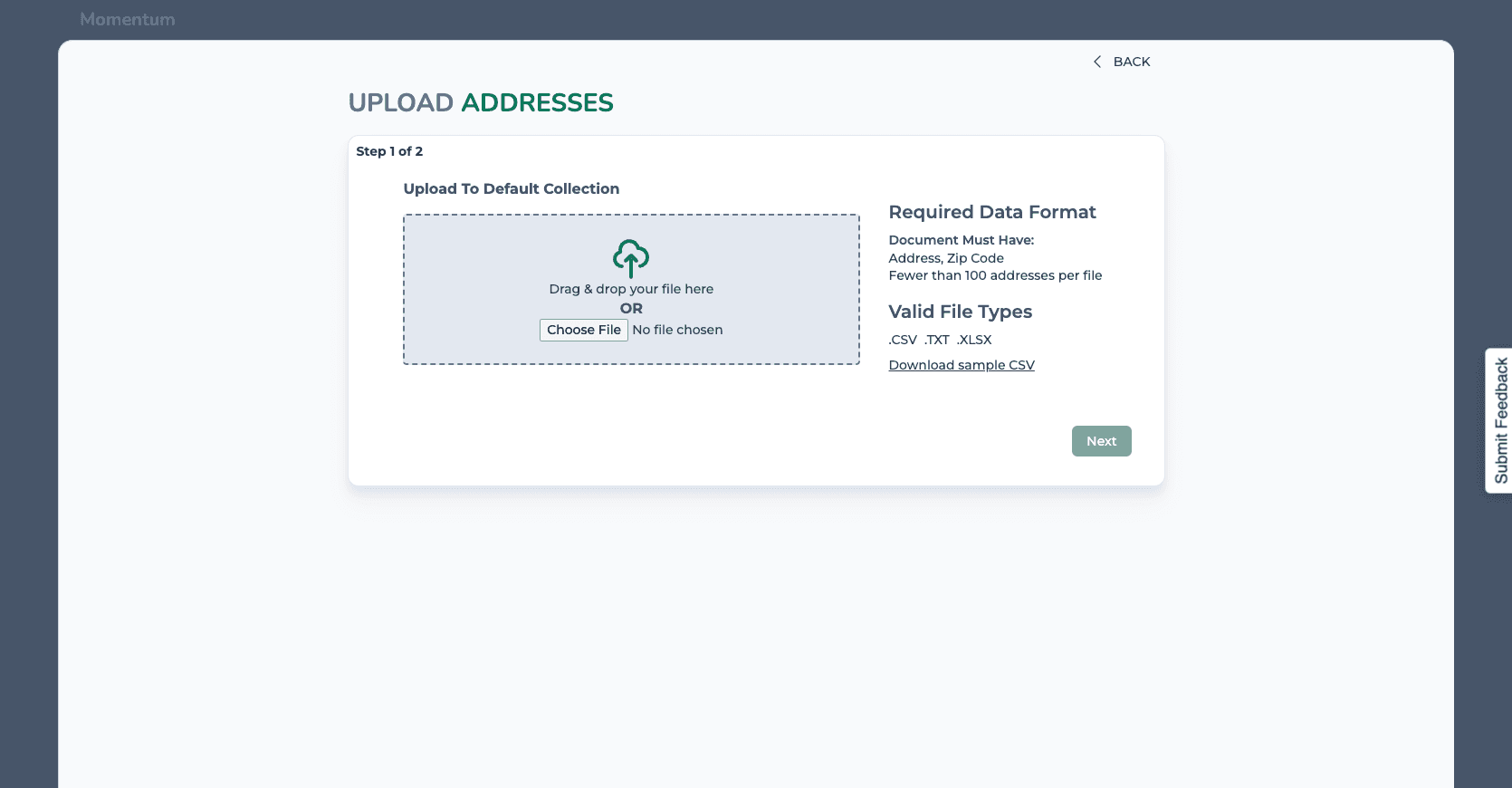Click the back chevron arrow icon
Viewport: 1512px width, 788px height.
(1097, 62)
